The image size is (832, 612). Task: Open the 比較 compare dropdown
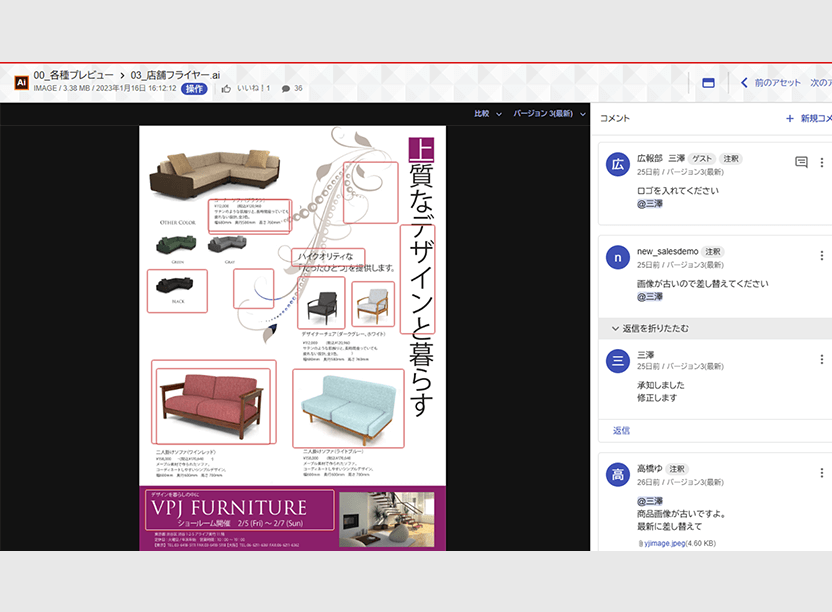tap(488, 114)
